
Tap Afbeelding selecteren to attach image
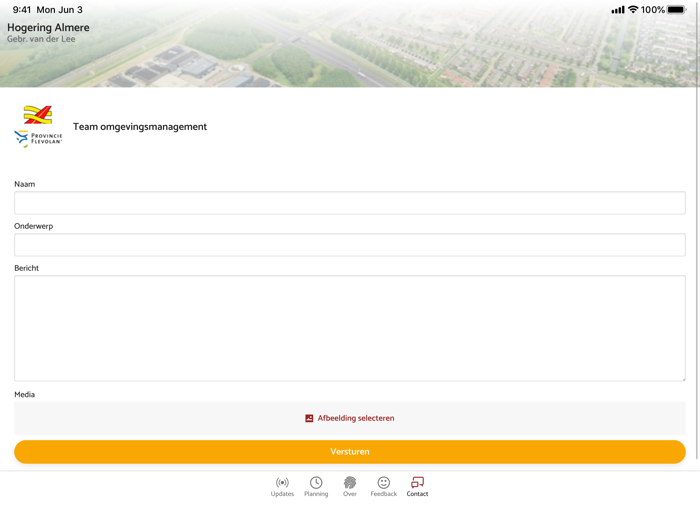coord(350,418)
